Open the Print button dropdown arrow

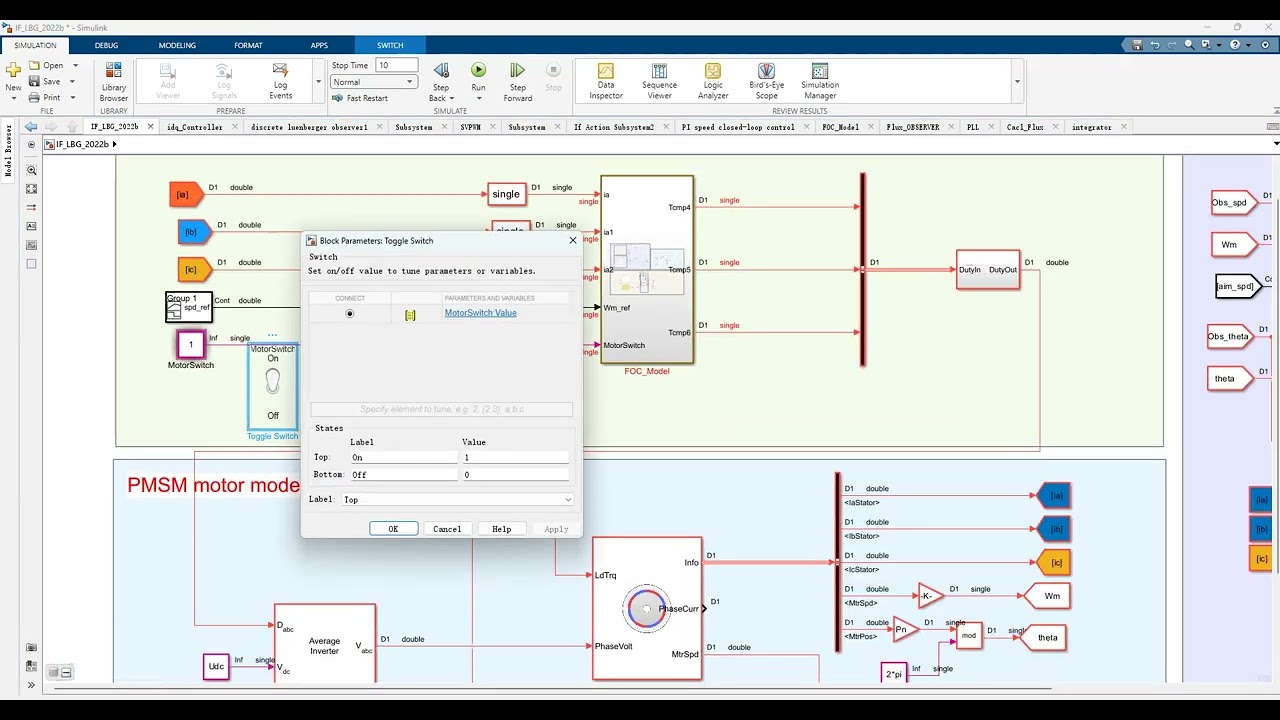click(x=75, y=97)
